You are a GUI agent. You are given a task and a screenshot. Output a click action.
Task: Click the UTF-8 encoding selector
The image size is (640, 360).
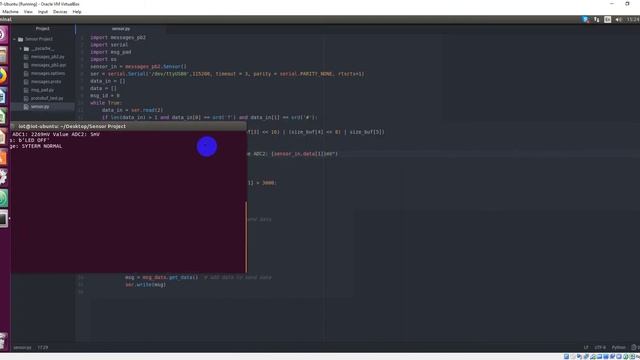tap(600, 347)
